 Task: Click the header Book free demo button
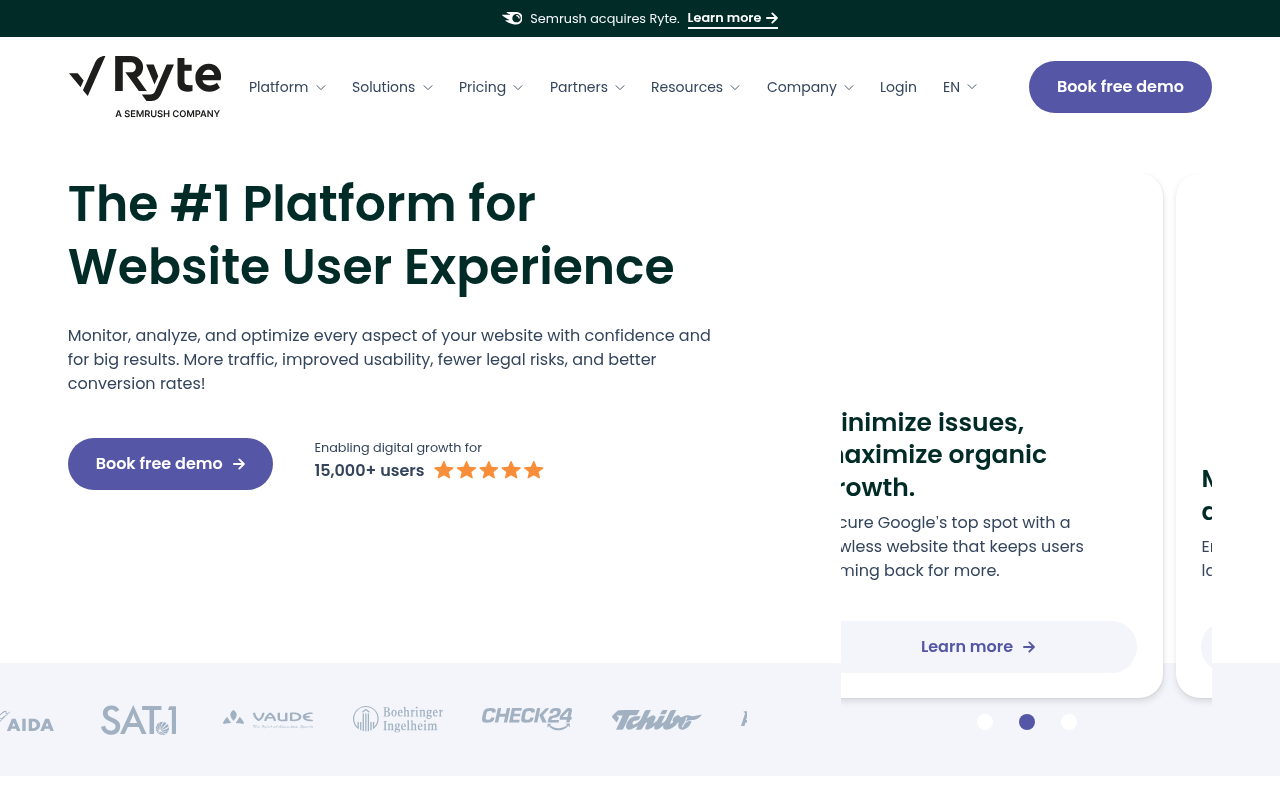tap(1120, 87)
